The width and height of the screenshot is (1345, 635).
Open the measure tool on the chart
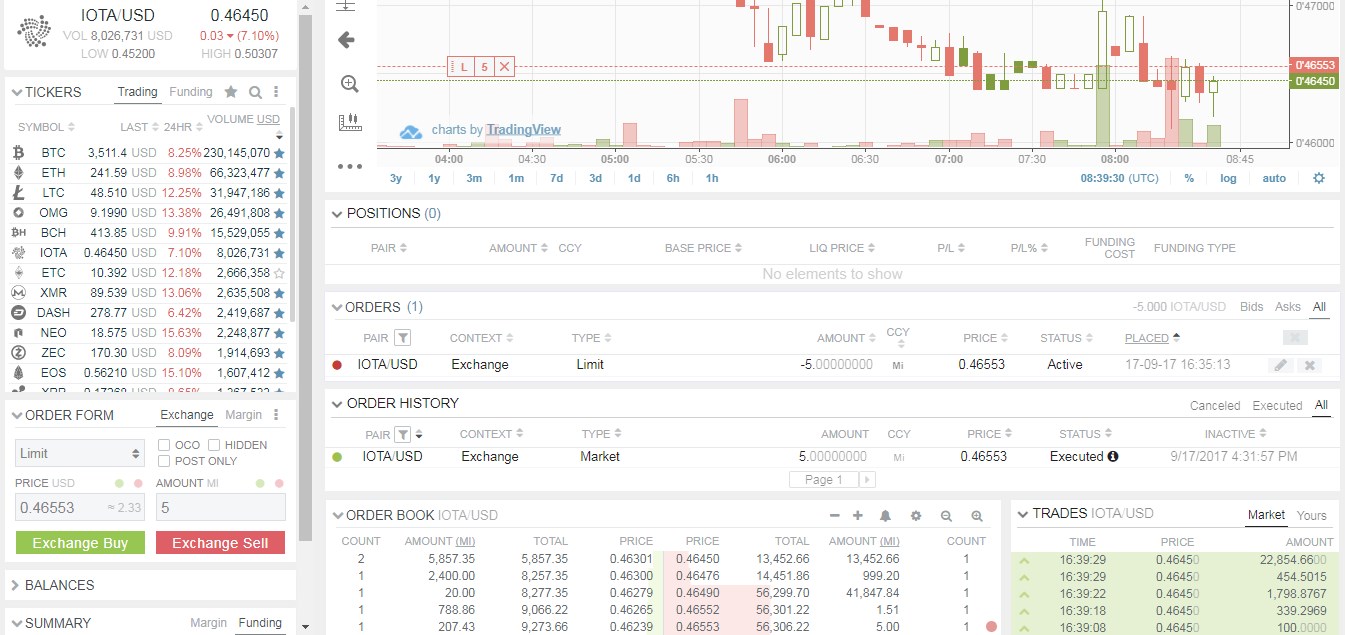pos(349,121)
